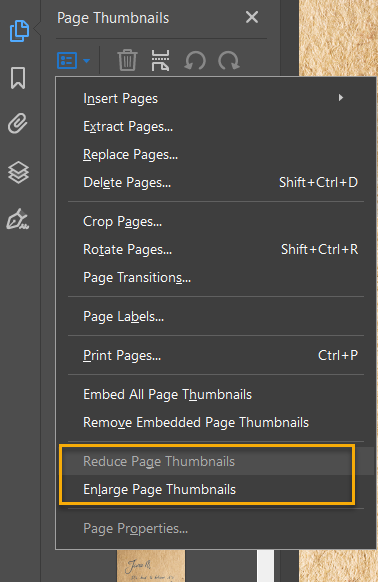
Task: Select Enlarge Page Thumbnails
Action: tap(216, 489)
